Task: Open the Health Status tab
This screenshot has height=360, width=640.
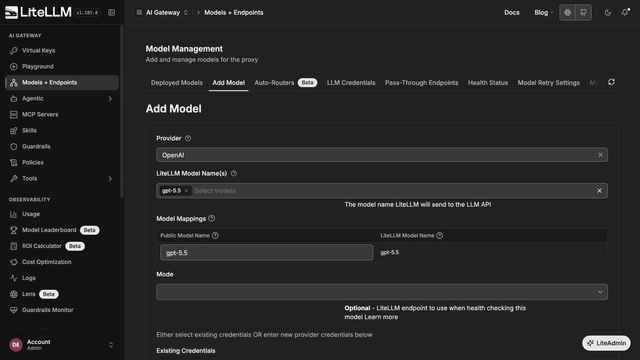Action: (488, 82)
